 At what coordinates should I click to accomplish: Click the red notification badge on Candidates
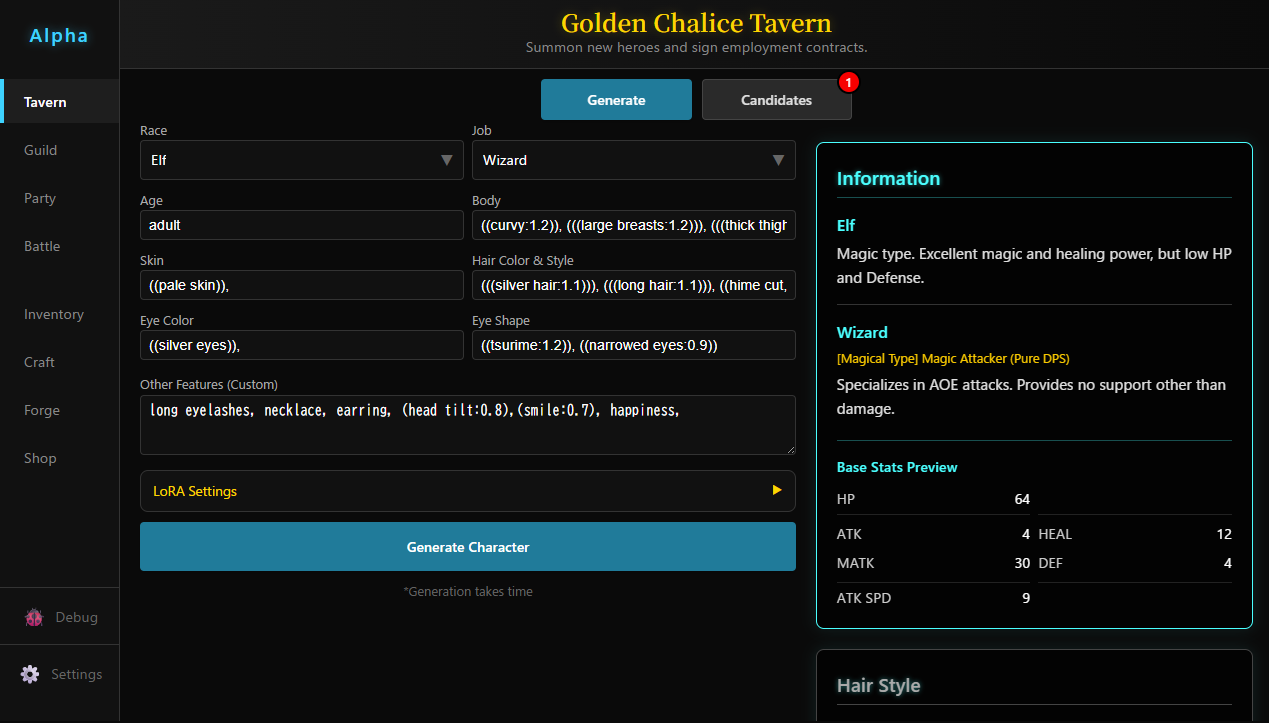(x=848, y=82)
